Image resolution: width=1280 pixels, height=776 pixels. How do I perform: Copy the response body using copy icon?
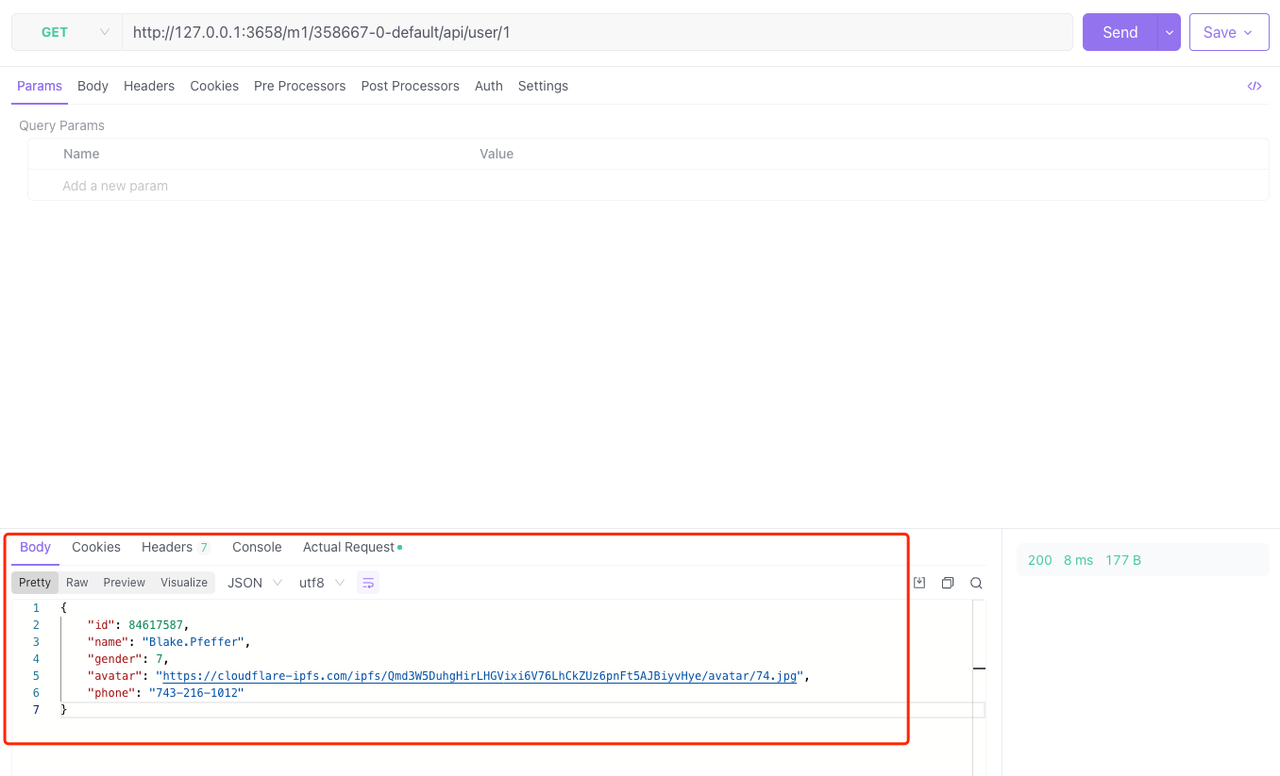[947, 583]
